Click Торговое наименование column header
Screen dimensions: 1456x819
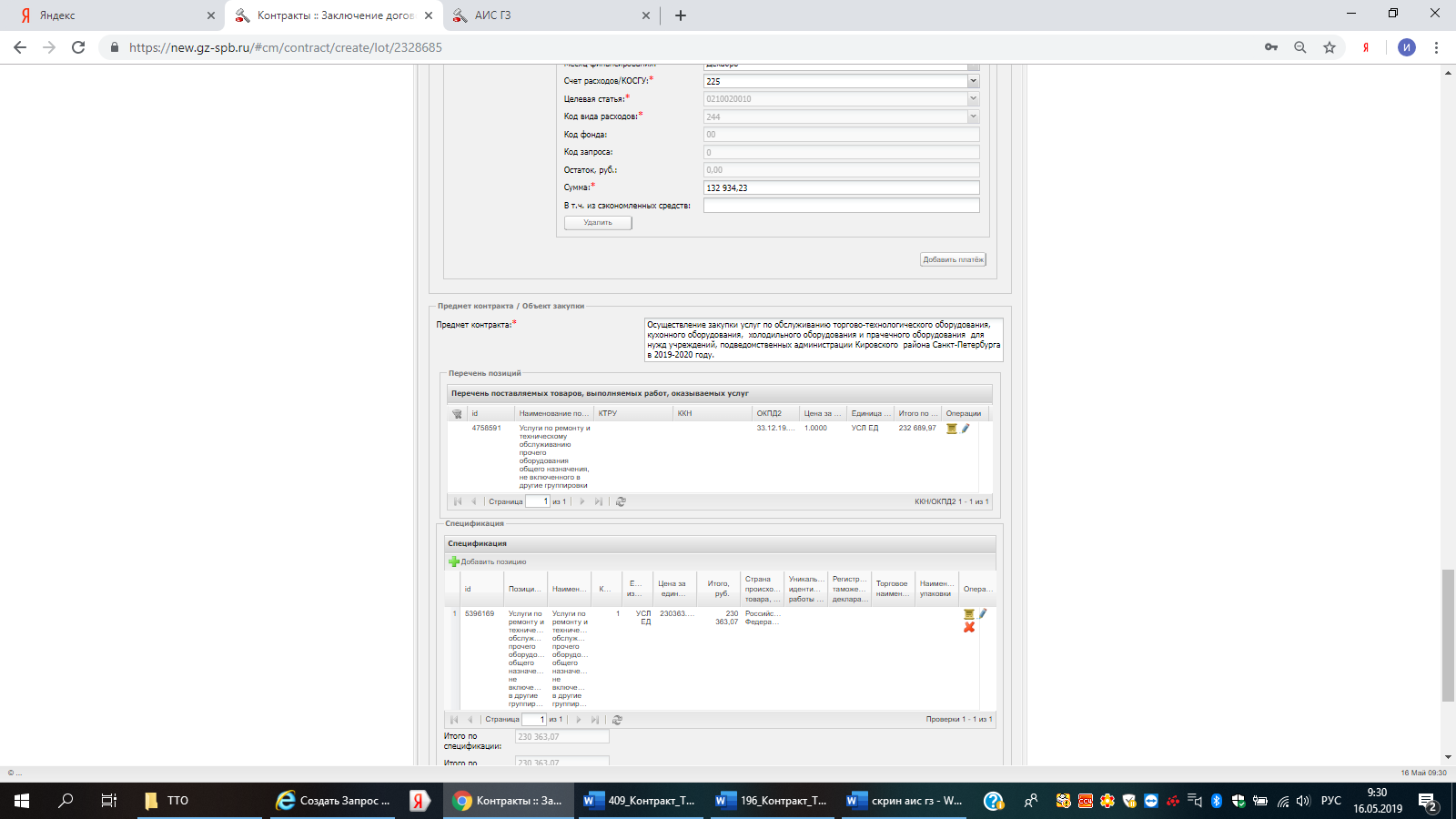pyautogui.click(x=893, y=589)
